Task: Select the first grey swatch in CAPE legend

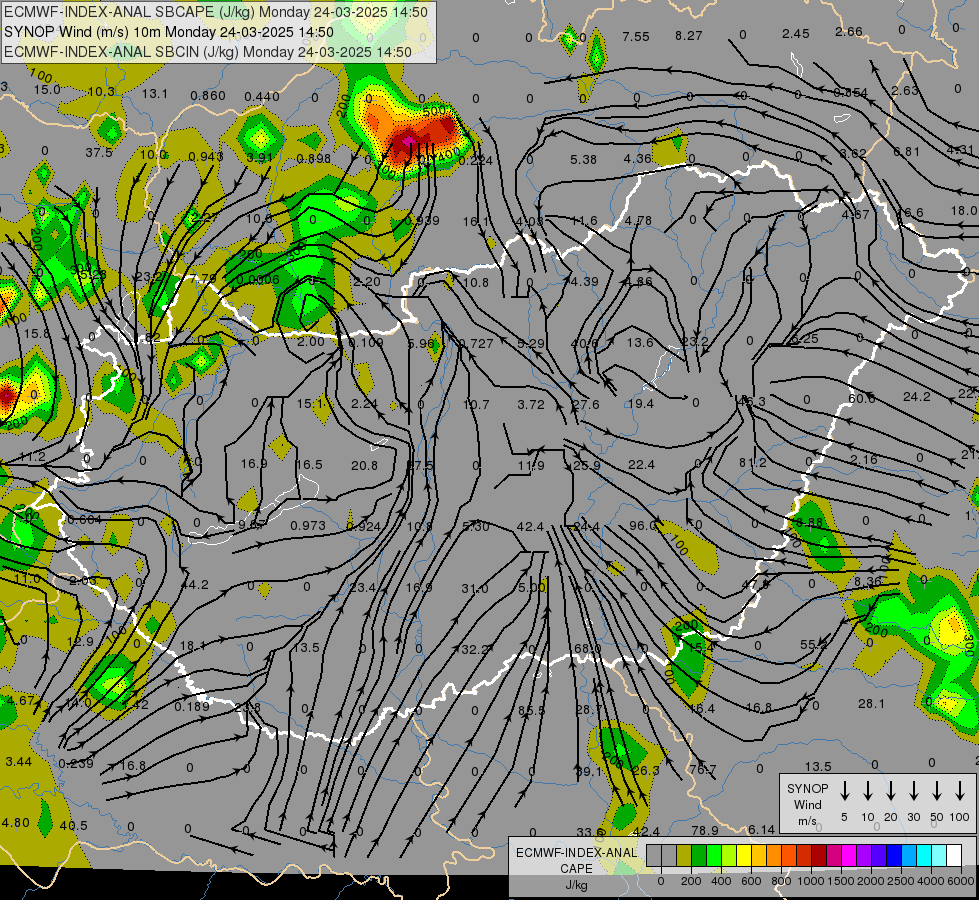Action: (x=654, y=855)
